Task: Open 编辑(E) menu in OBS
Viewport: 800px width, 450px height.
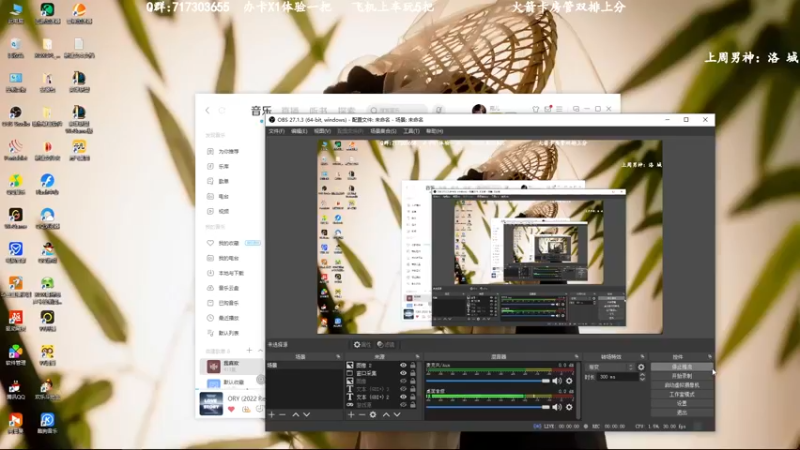Action: (299, 131)
